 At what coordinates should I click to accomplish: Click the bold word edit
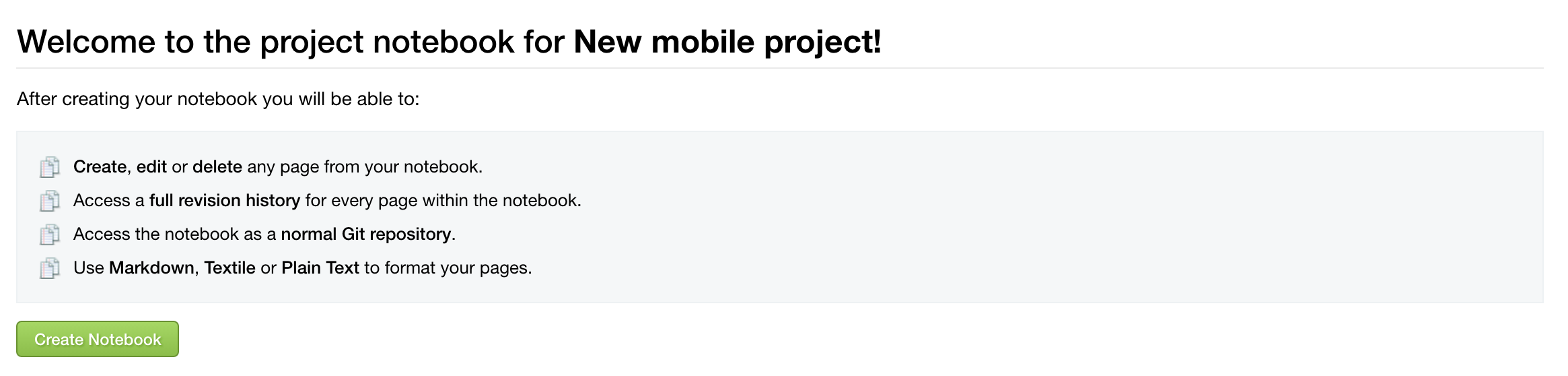[151, 166]
